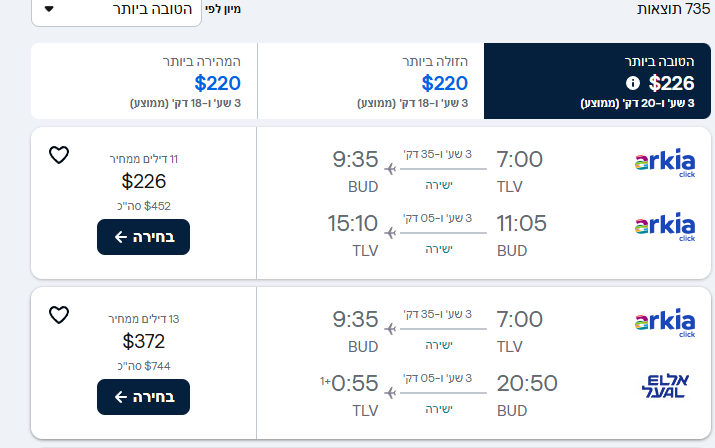Click the info icon beside $226 in the best tab
Screen dimensions: 715x448
point(632,83)
